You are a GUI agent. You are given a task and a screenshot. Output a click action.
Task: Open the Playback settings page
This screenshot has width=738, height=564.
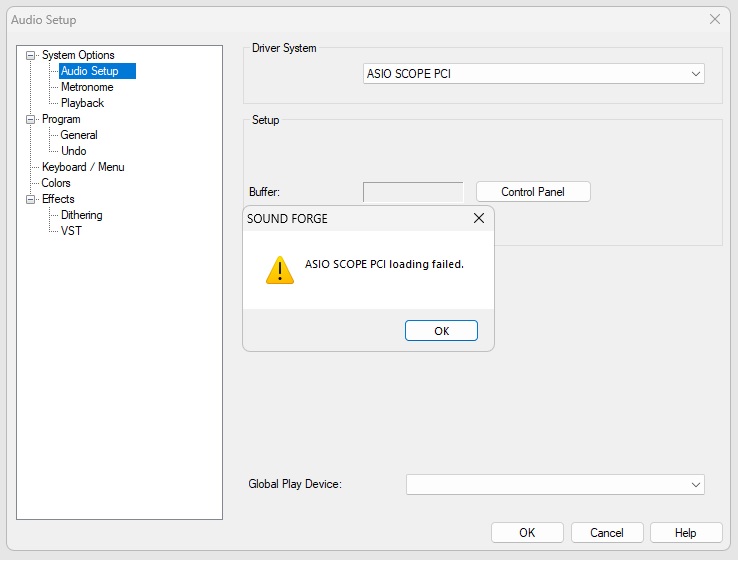tap(82, 103)
